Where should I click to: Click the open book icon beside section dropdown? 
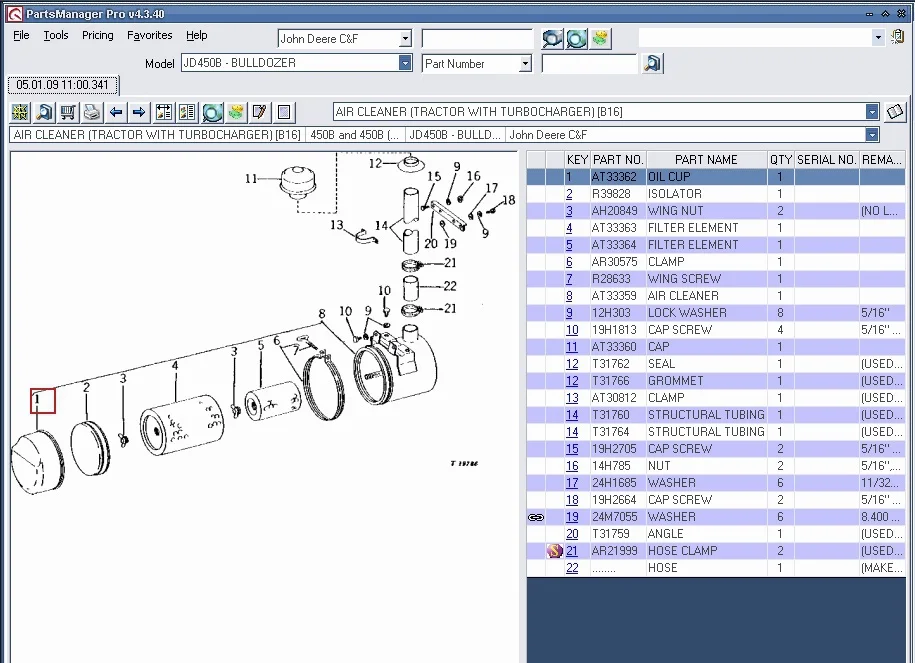pyautogui.click(x=896, y=112)
